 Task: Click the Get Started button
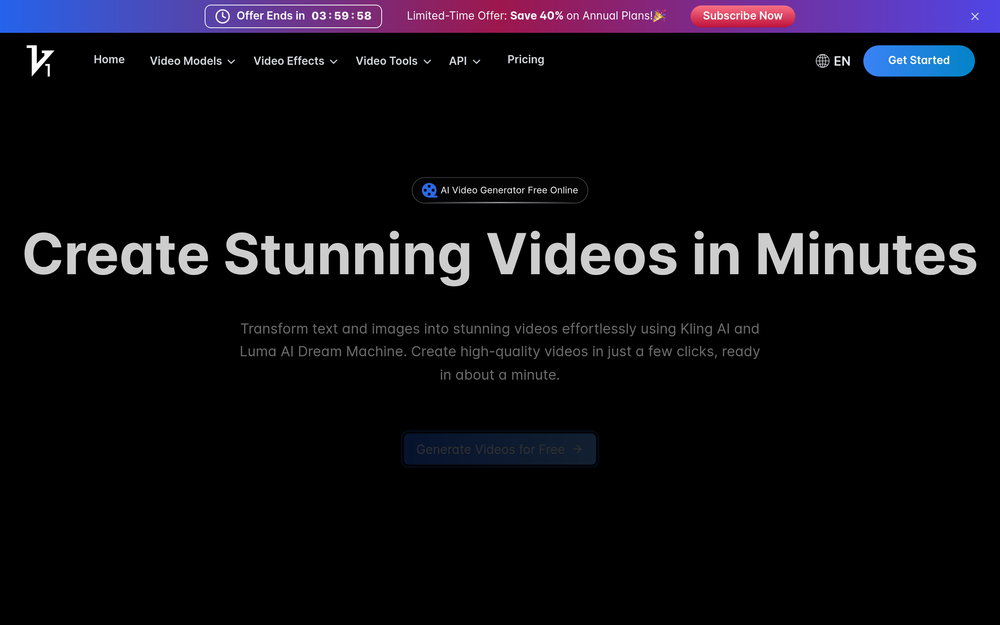918,61
